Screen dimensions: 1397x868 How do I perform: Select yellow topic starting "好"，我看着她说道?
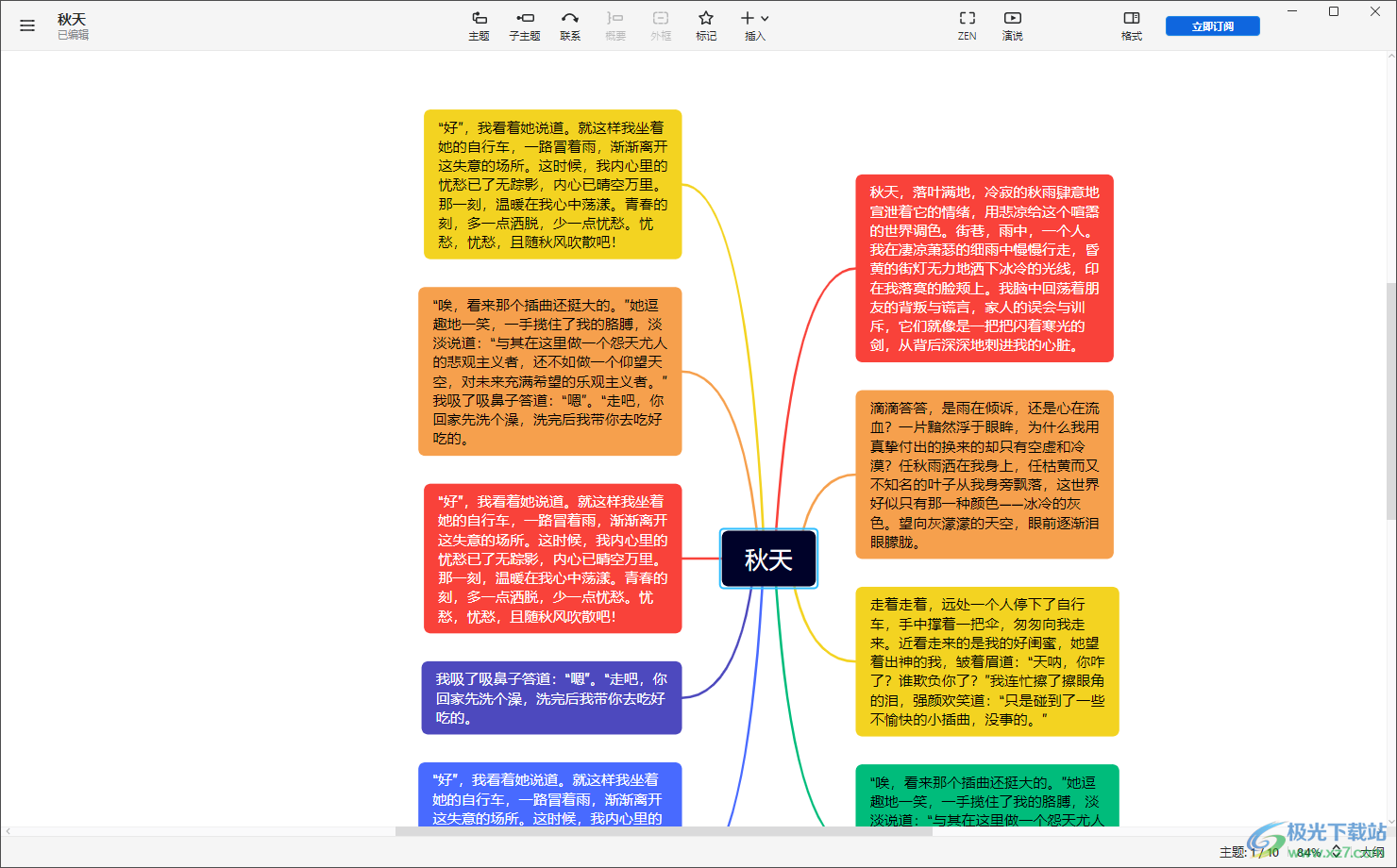tap(553, 184)
